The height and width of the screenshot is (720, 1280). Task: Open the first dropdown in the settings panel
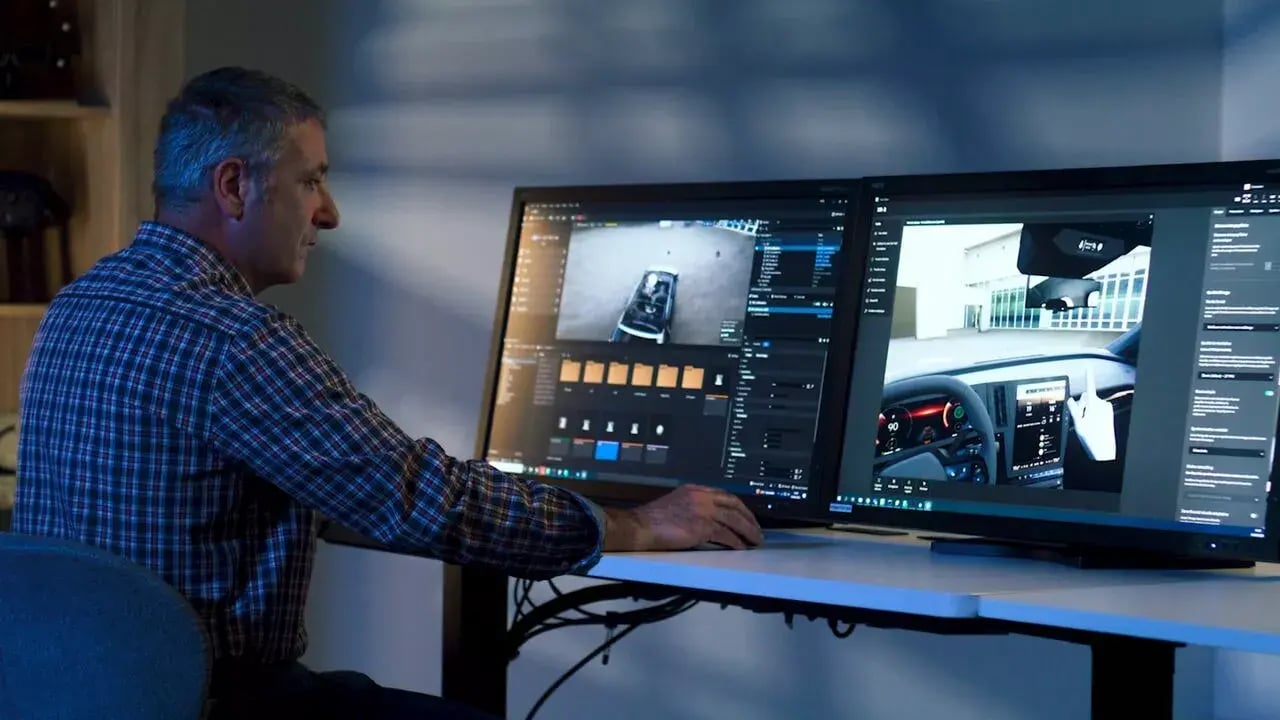(x=1241, y=326)
